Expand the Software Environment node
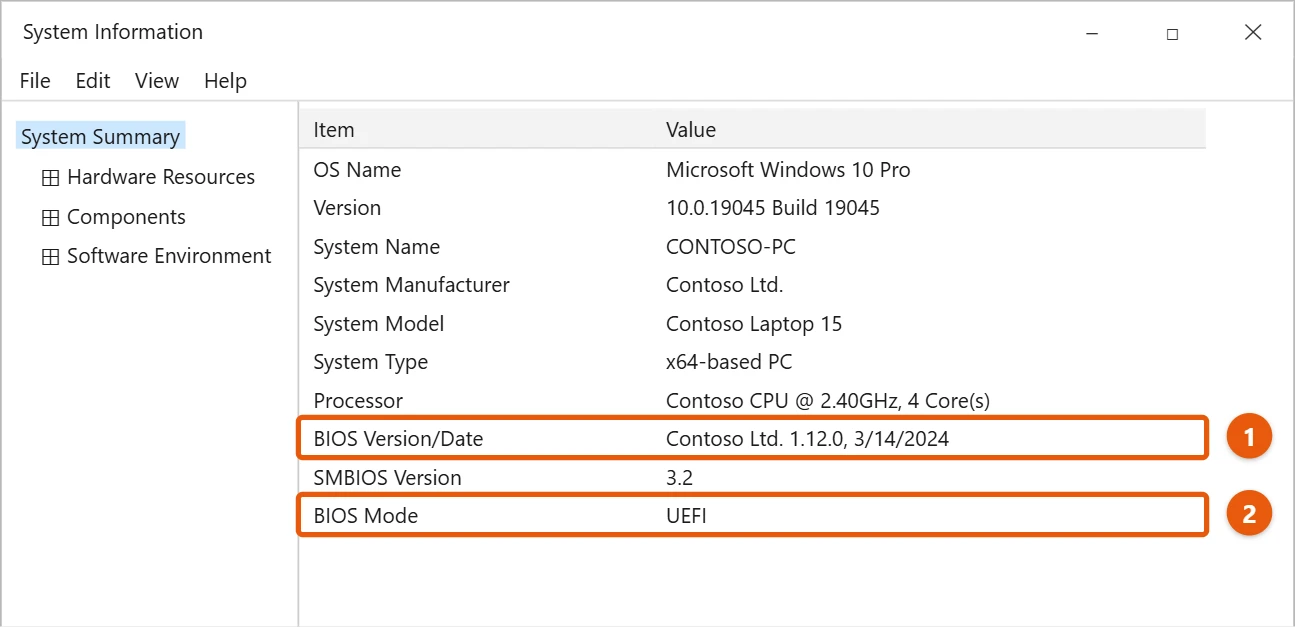 50,257
